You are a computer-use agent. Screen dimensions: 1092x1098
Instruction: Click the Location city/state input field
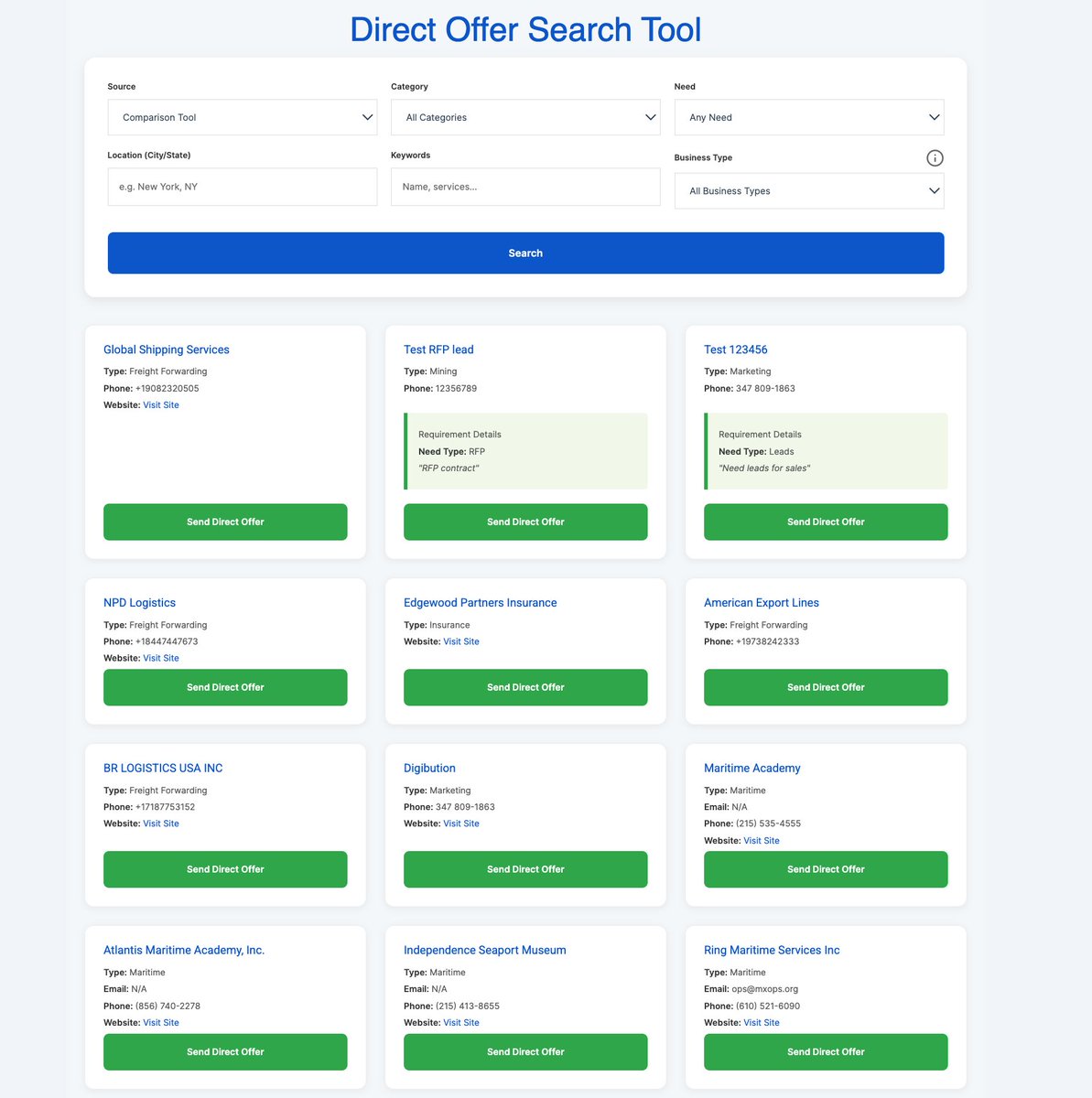point(243,187)
